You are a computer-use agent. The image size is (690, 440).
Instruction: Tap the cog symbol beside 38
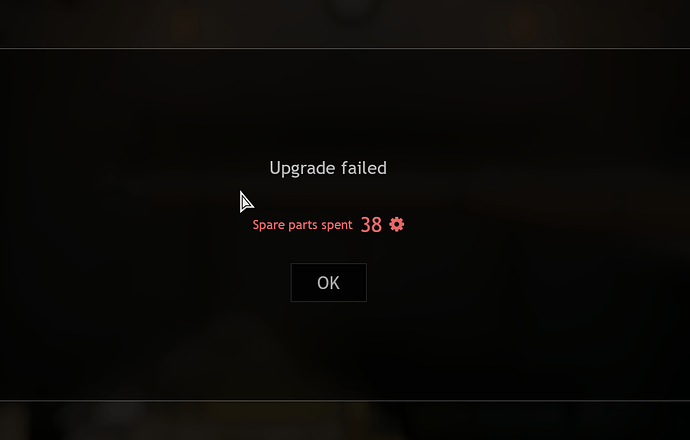396,224
